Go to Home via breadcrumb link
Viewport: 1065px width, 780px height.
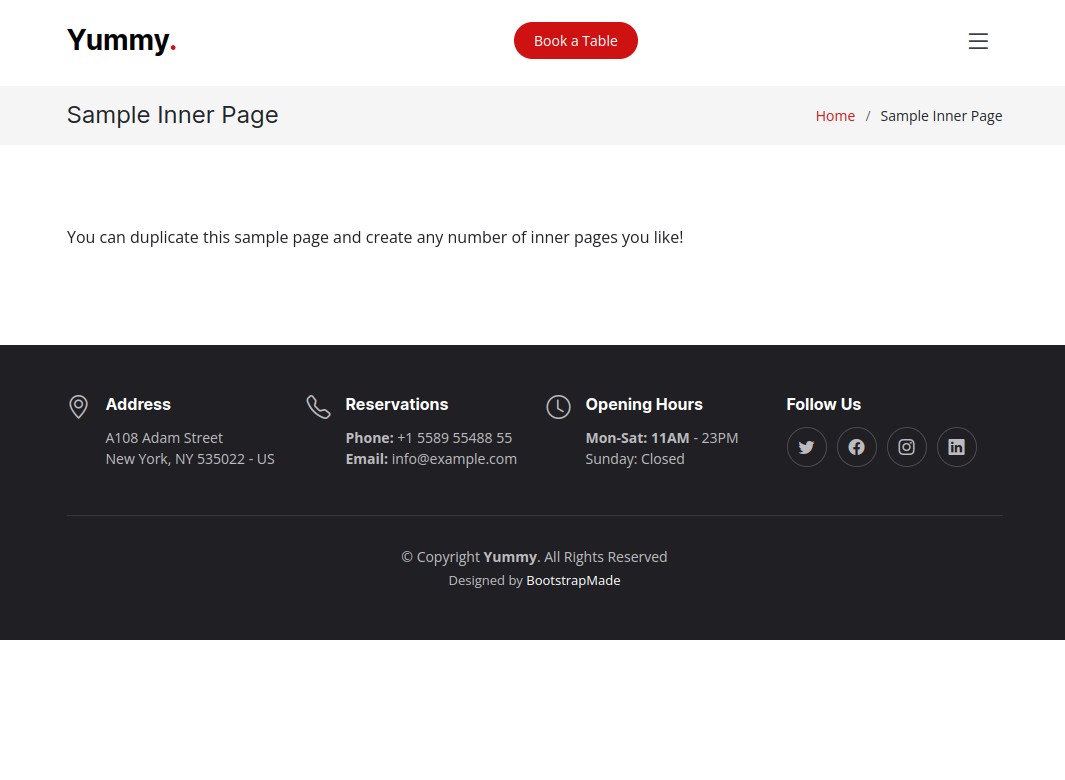click(x=835, y=116)
